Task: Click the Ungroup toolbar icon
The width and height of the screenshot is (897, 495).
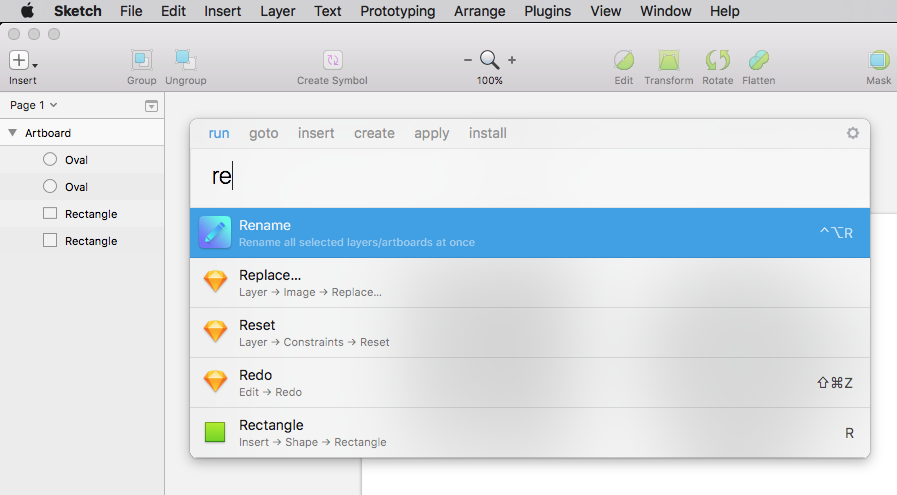Action: [185, 60]
